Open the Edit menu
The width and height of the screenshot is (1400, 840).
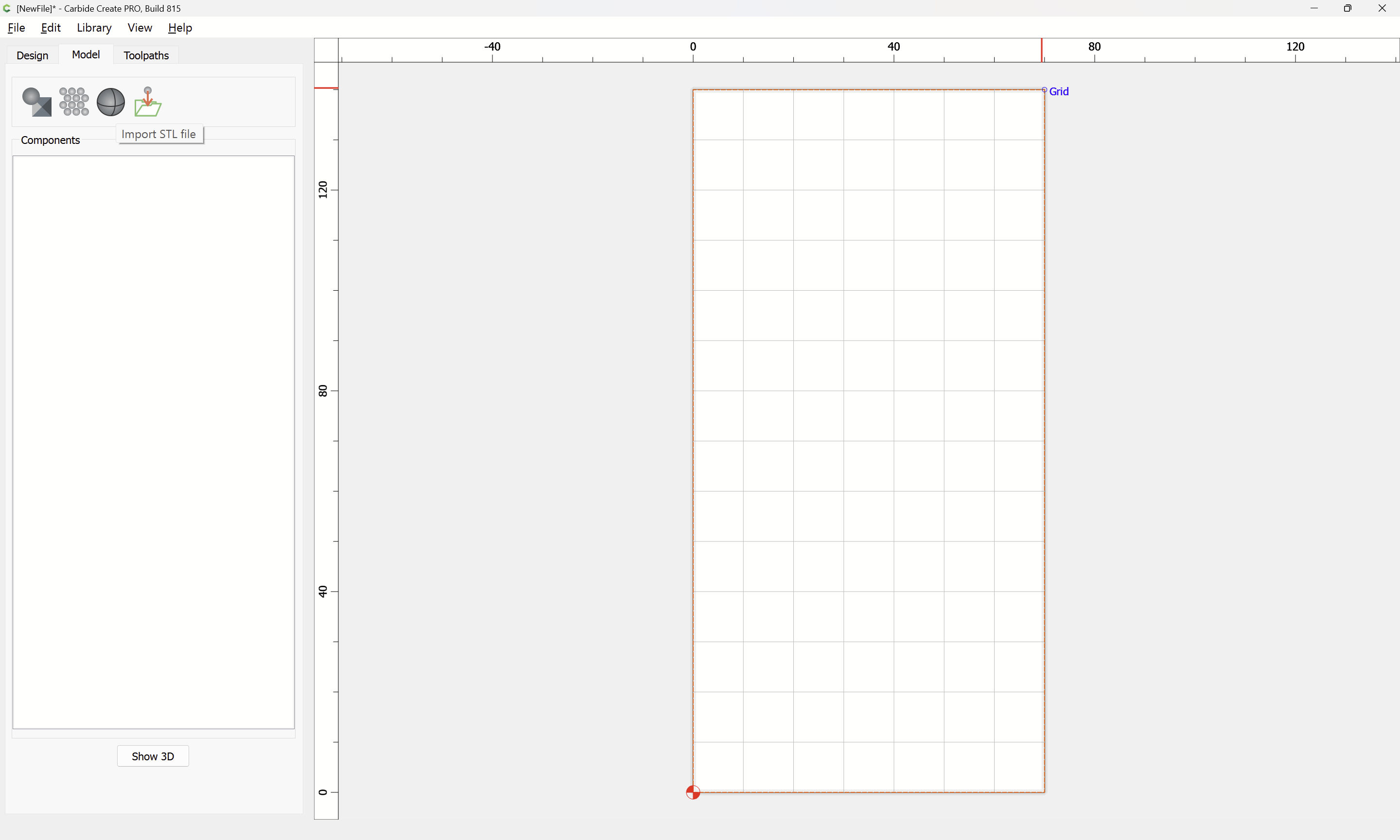coord(51,28)
